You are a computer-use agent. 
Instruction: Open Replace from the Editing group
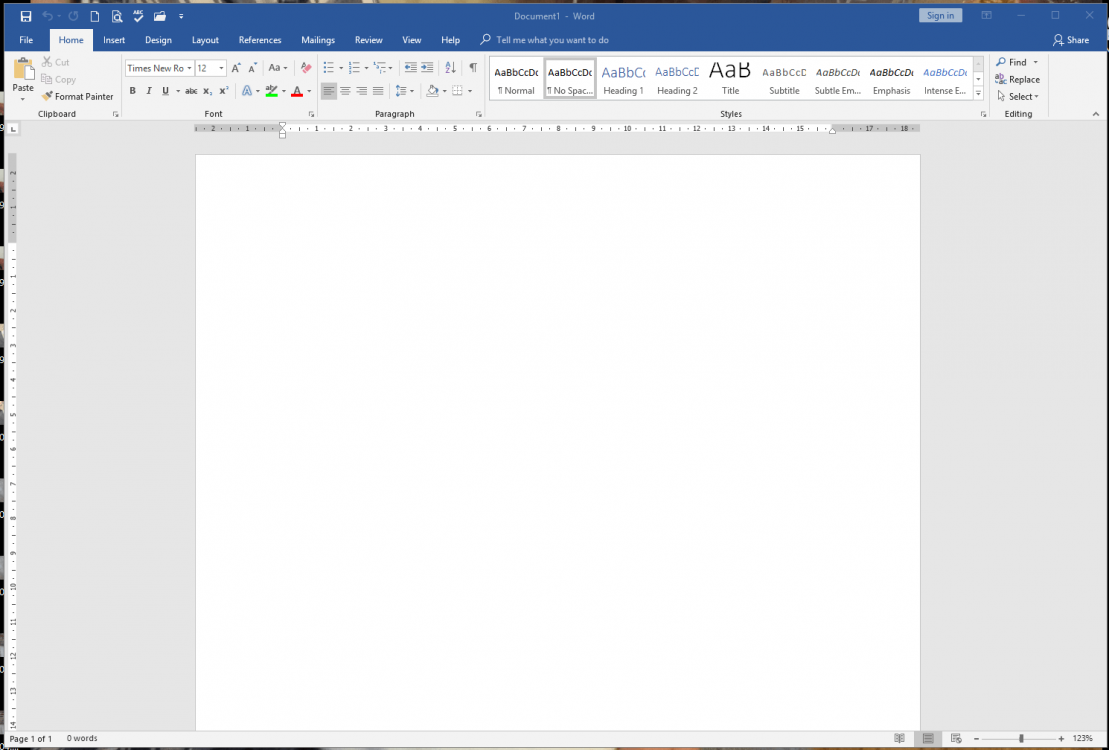pyautogui.click(x=1017, y=79)
